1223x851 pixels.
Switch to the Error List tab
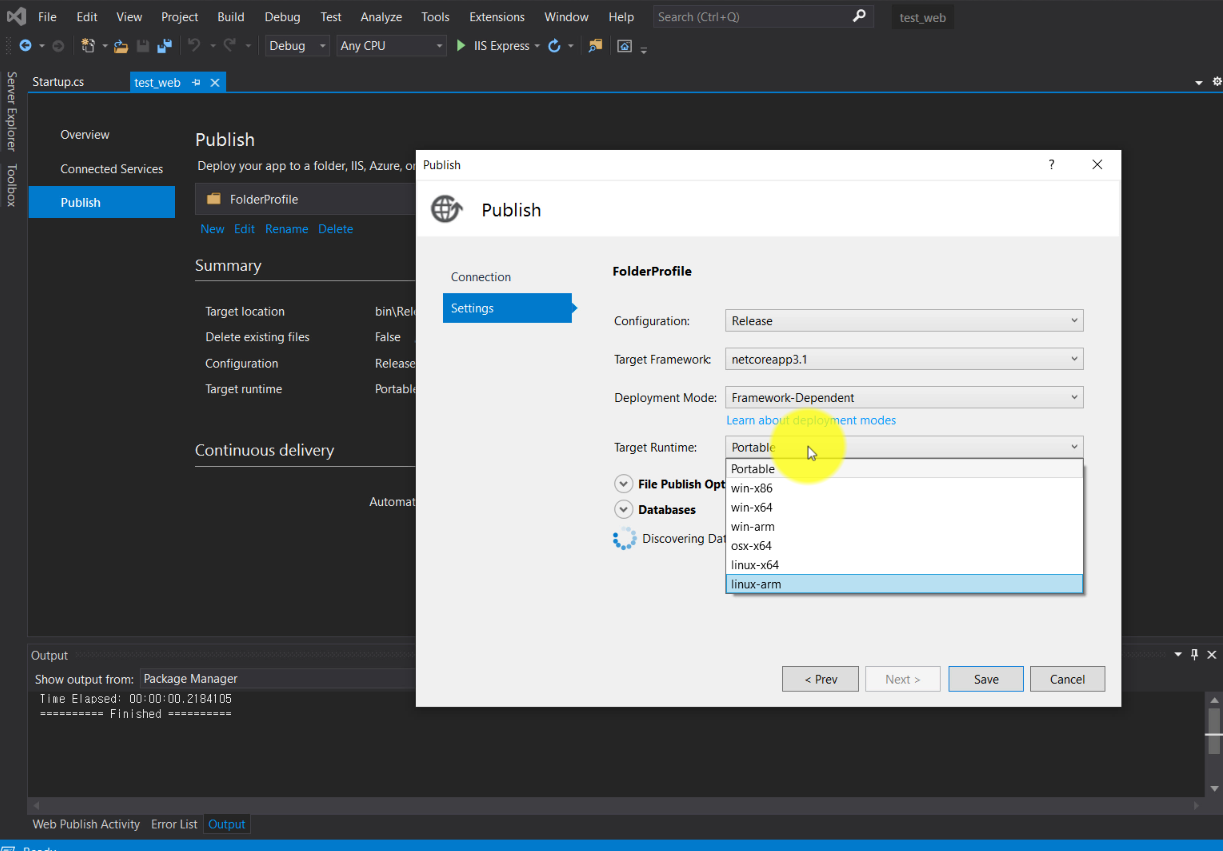174,824
